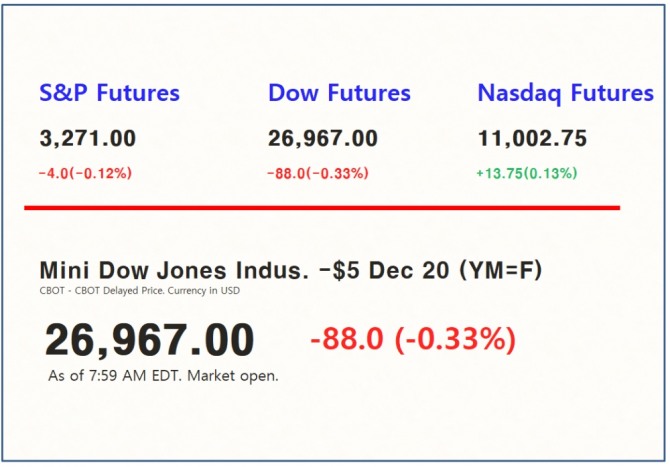Click the large red -88.0 point change
The image size is (670, 467).
coord(347,340)
